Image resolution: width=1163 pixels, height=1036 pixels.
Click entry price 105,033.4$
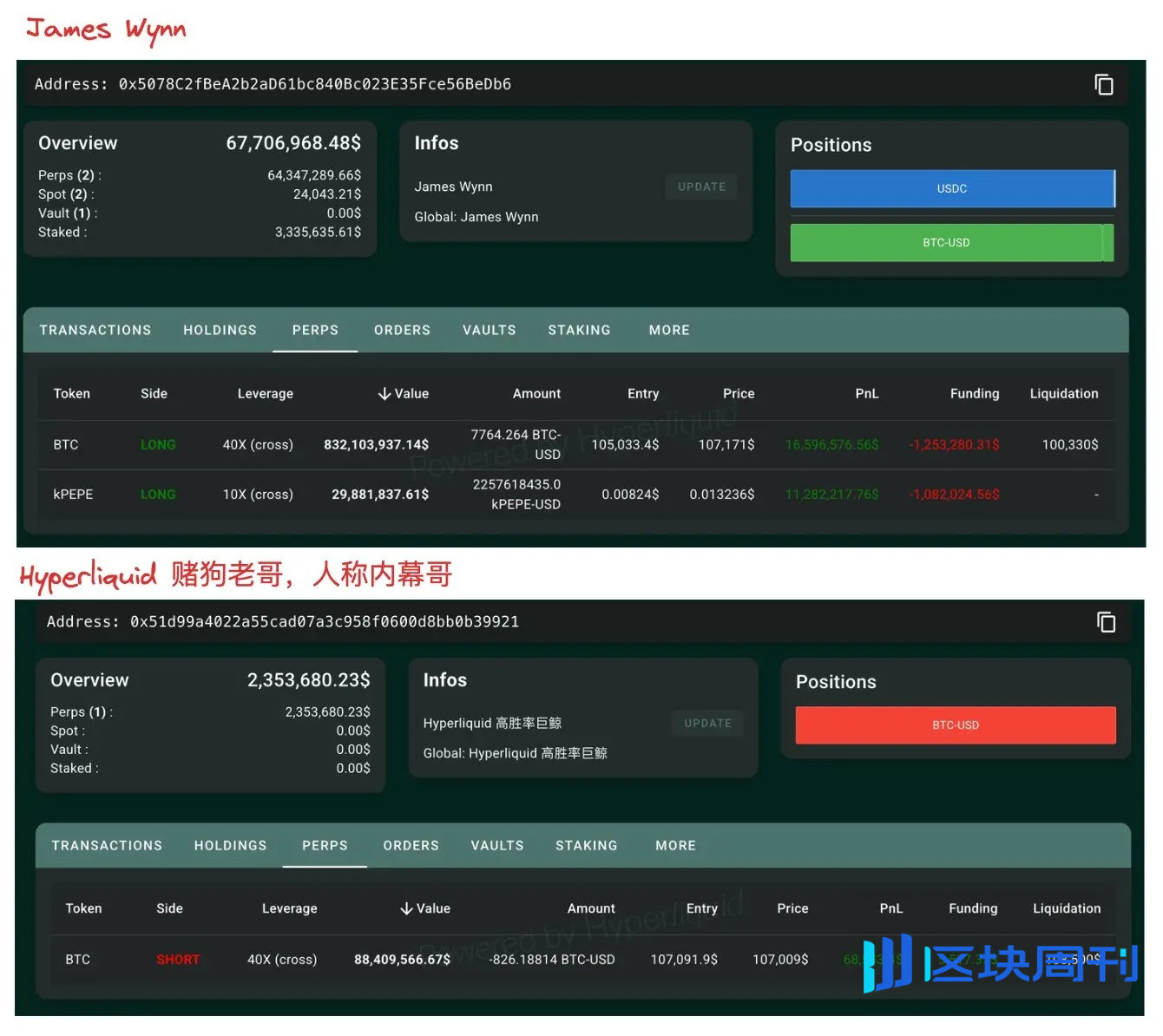point(625,445)
